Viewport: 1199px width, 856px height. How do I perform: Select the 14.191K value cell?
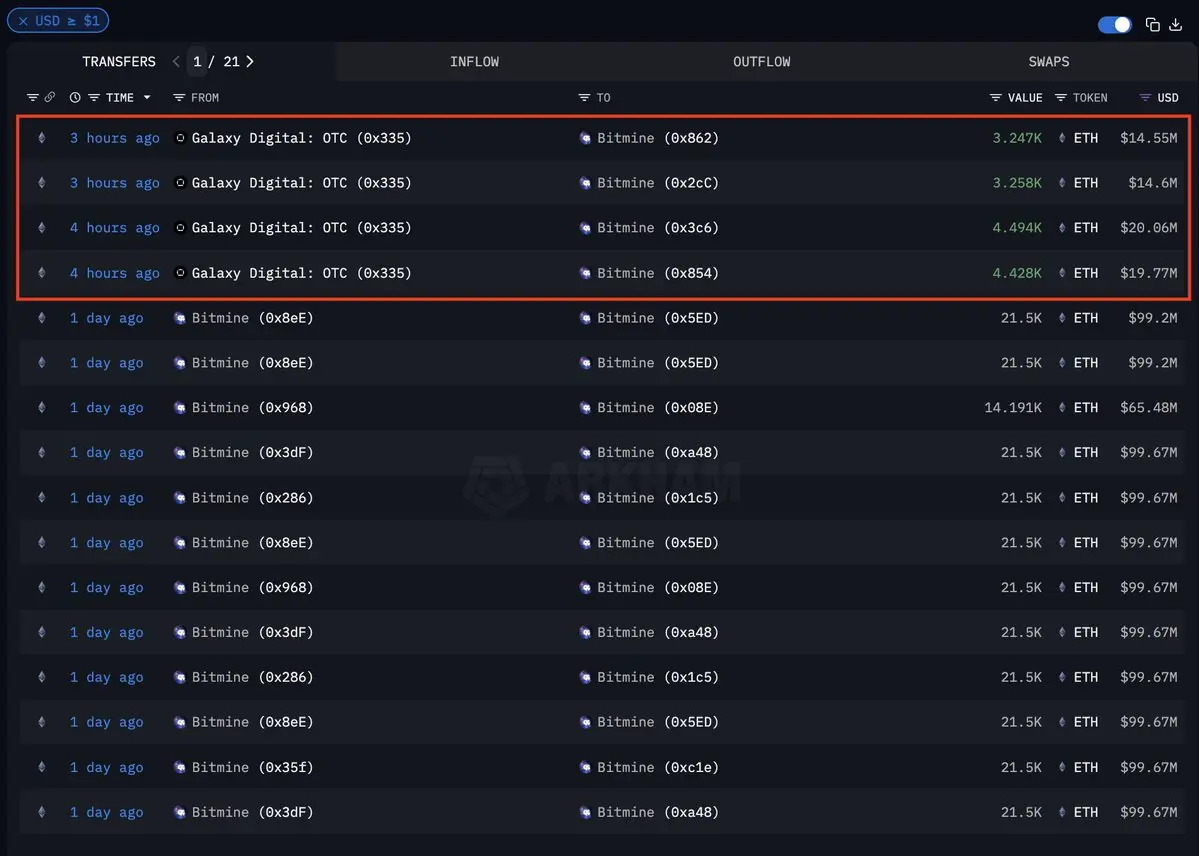[x=1012, y=408]
